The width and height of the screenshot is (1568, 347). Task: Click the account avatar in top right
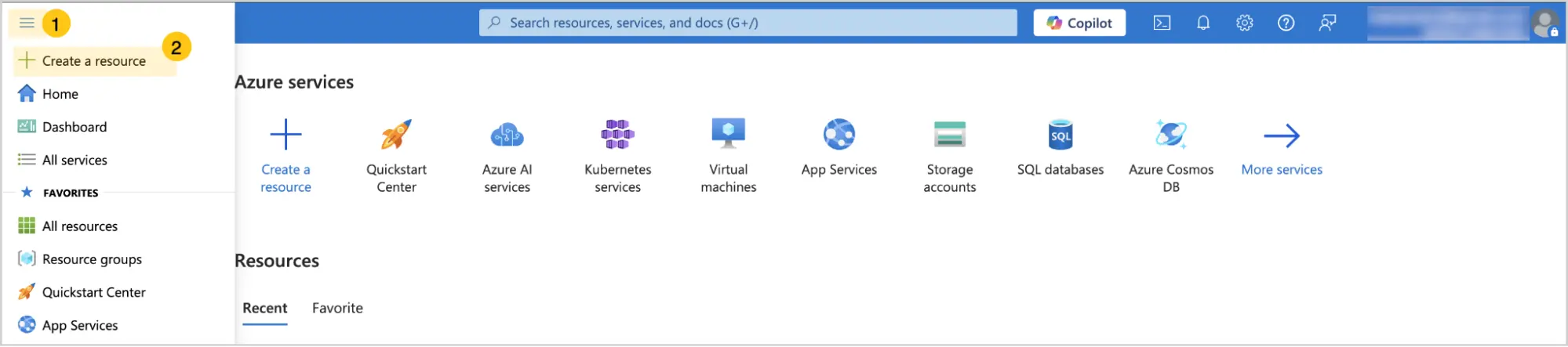1545,23
